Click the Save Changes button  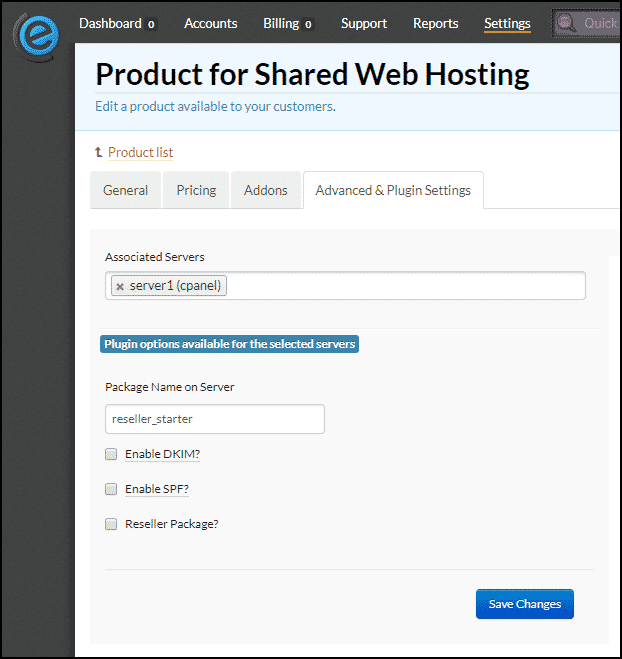pyautogui.click(x=524, y=604)
